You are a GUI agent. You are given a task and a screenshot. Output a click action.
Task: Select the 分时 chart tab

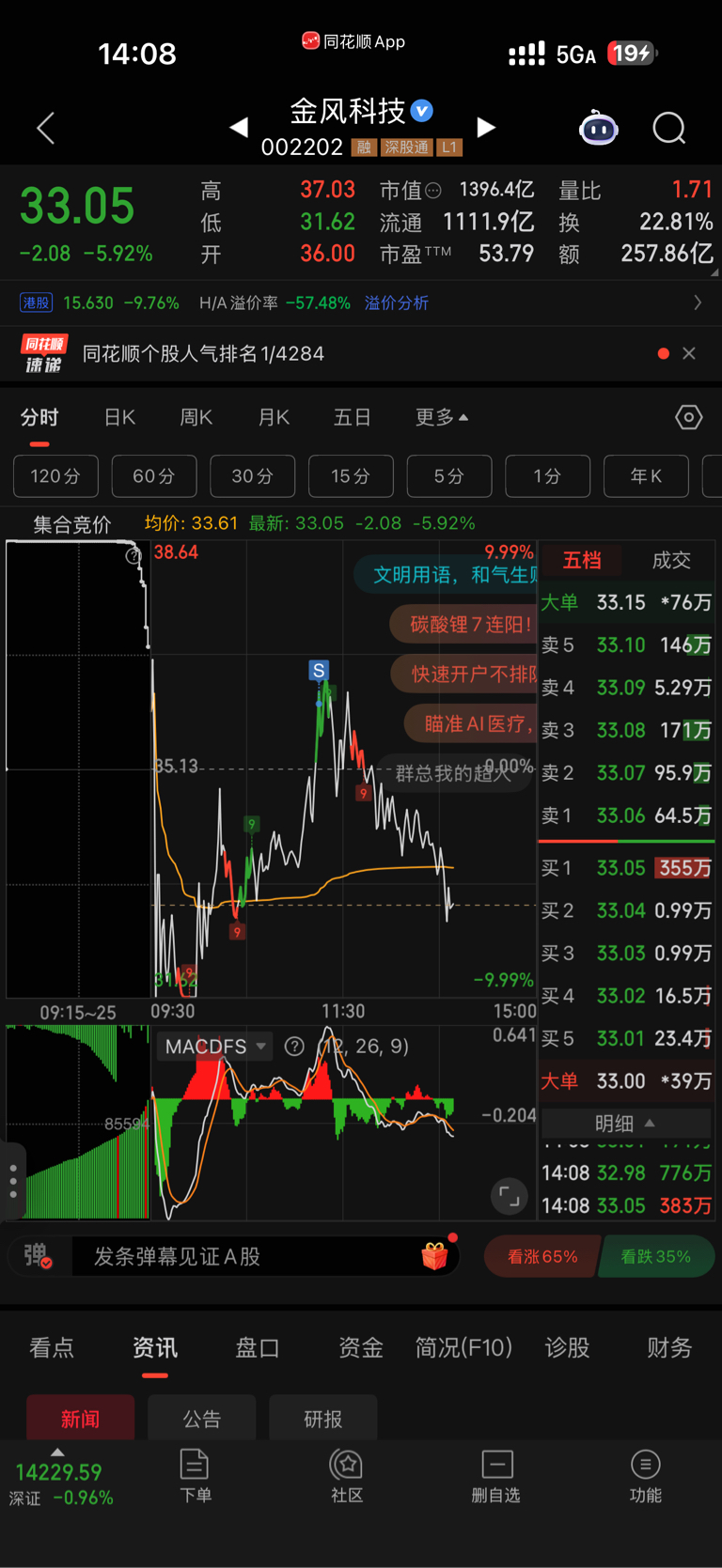click(39, 417)
